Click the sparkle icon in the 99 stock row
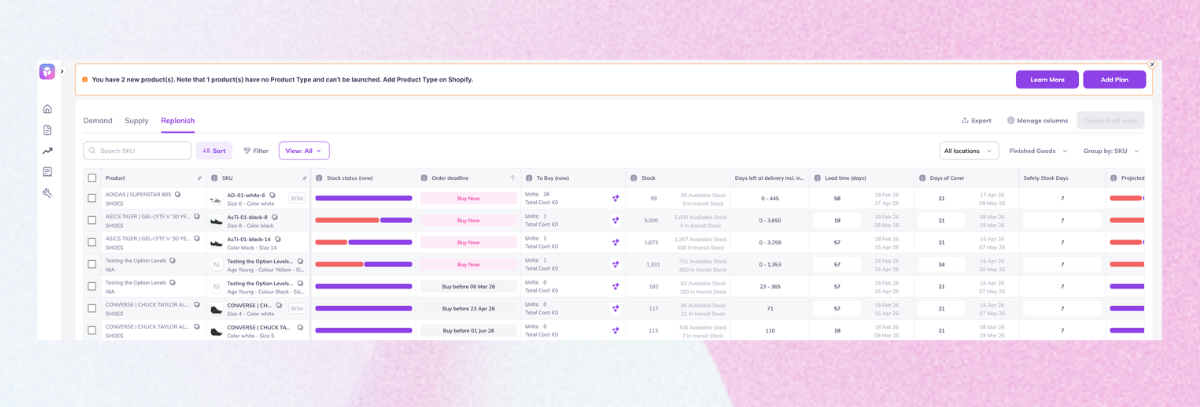This screenshot has width=1200, height=407. [x=616, y=198]
